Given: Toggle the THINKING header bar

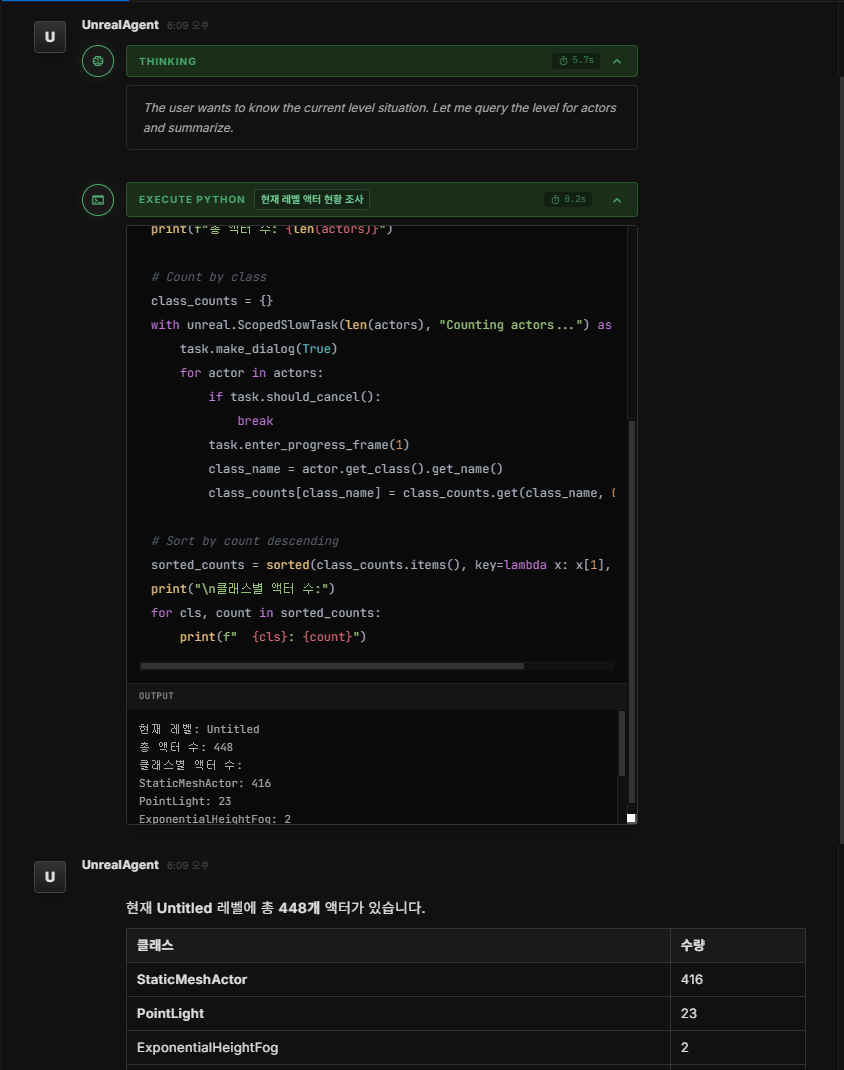Looking at the screenshot, I should coord(340,61).
